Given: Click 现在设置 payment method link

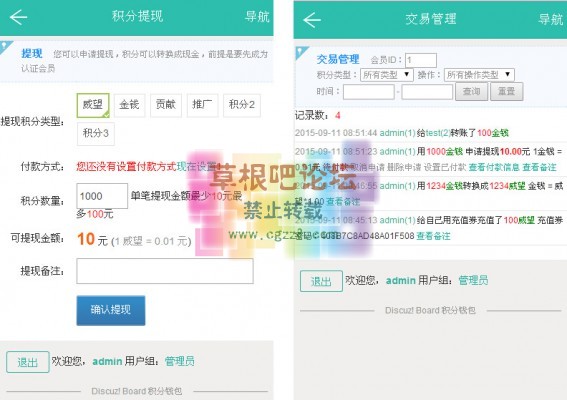Looking at the screenshot, I should coord(197,166).
